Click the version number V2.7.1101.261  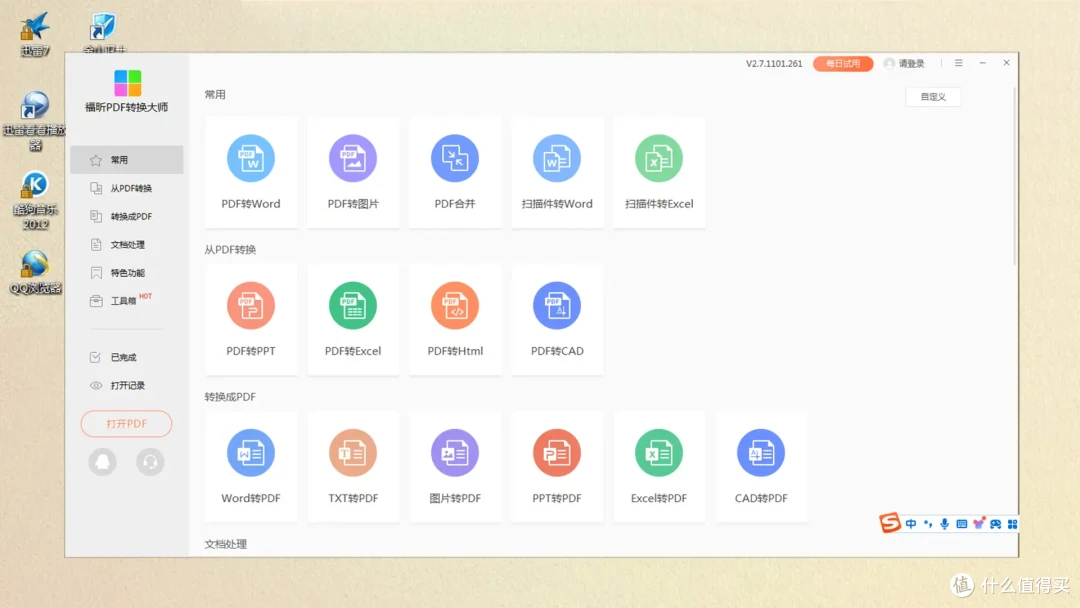pyautogui.click(x=774, y=63)
